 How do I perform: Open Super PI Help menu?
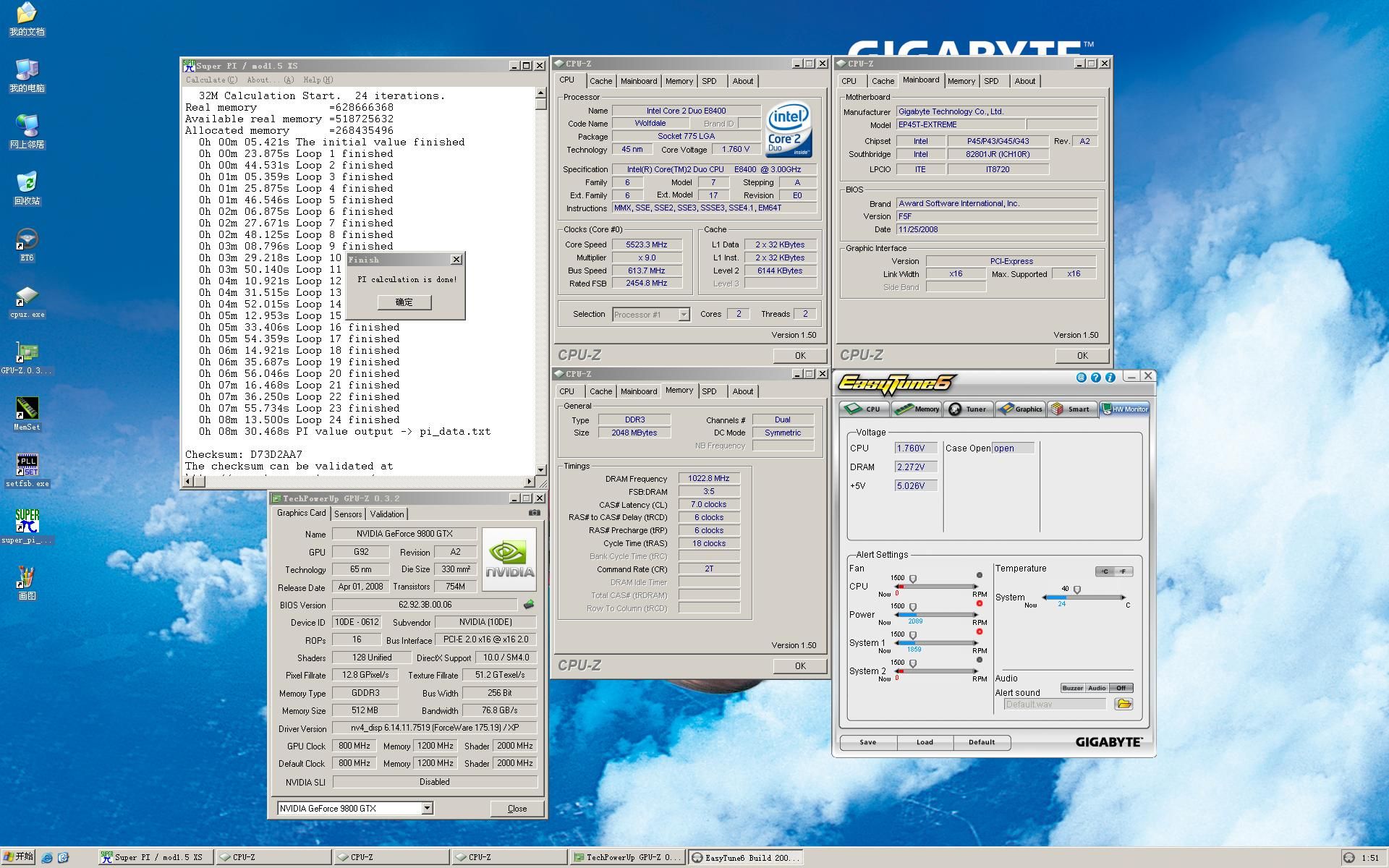click(318, 80)
